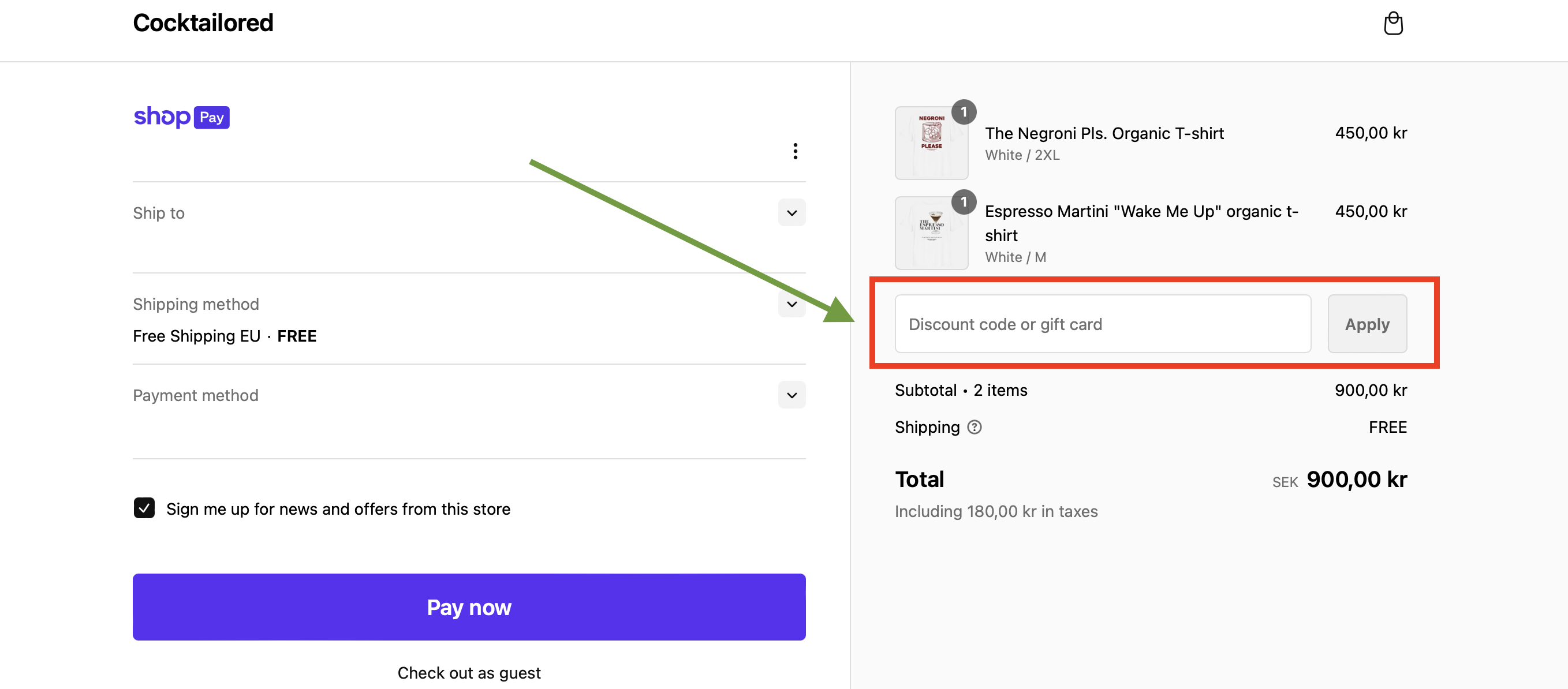The image size is (1568, 689).
Task: Expand the Ship to dropdown
Action: pos(791,212)
